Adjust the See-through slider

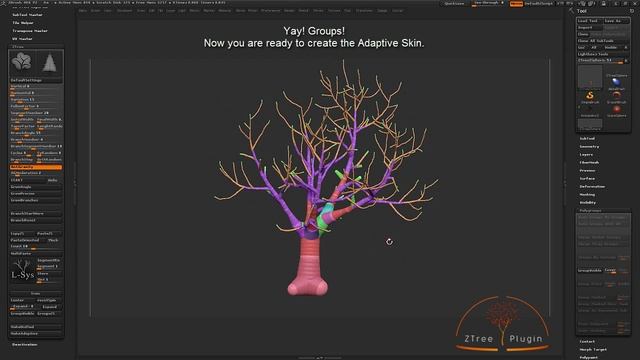(489, 3)
